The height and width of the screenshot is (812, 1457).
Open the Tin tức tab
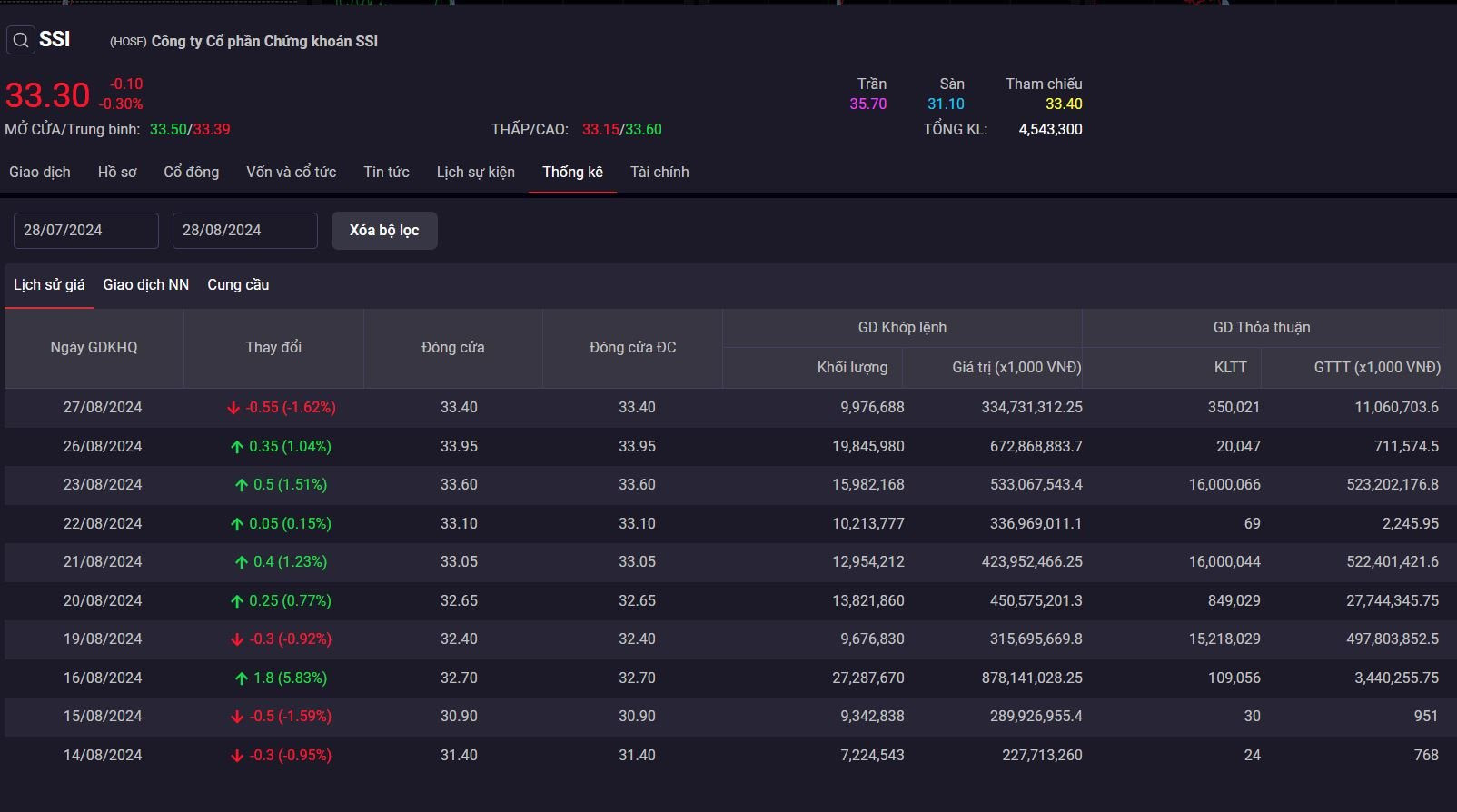tap(386, 172)
